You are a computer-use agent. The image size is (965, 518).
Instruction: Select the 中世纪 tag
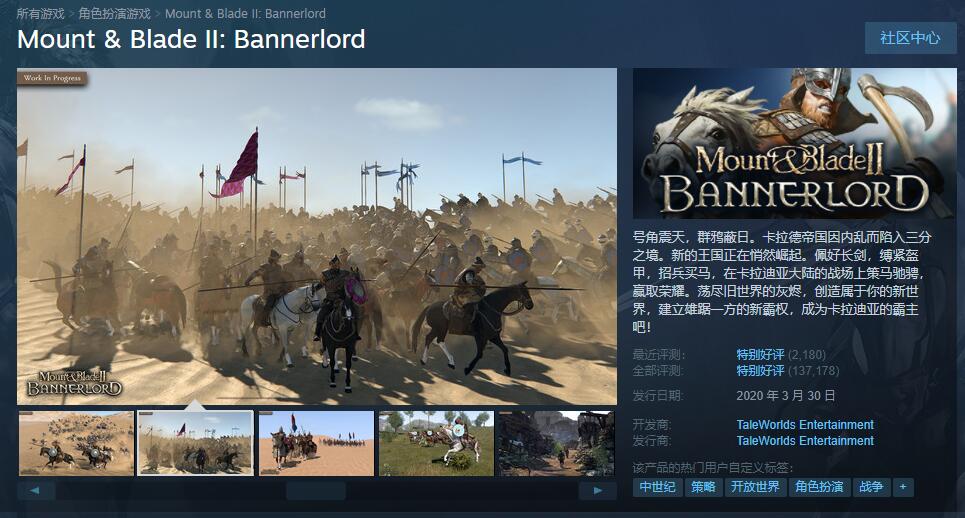pyautogui.click(x=657, y=487)
